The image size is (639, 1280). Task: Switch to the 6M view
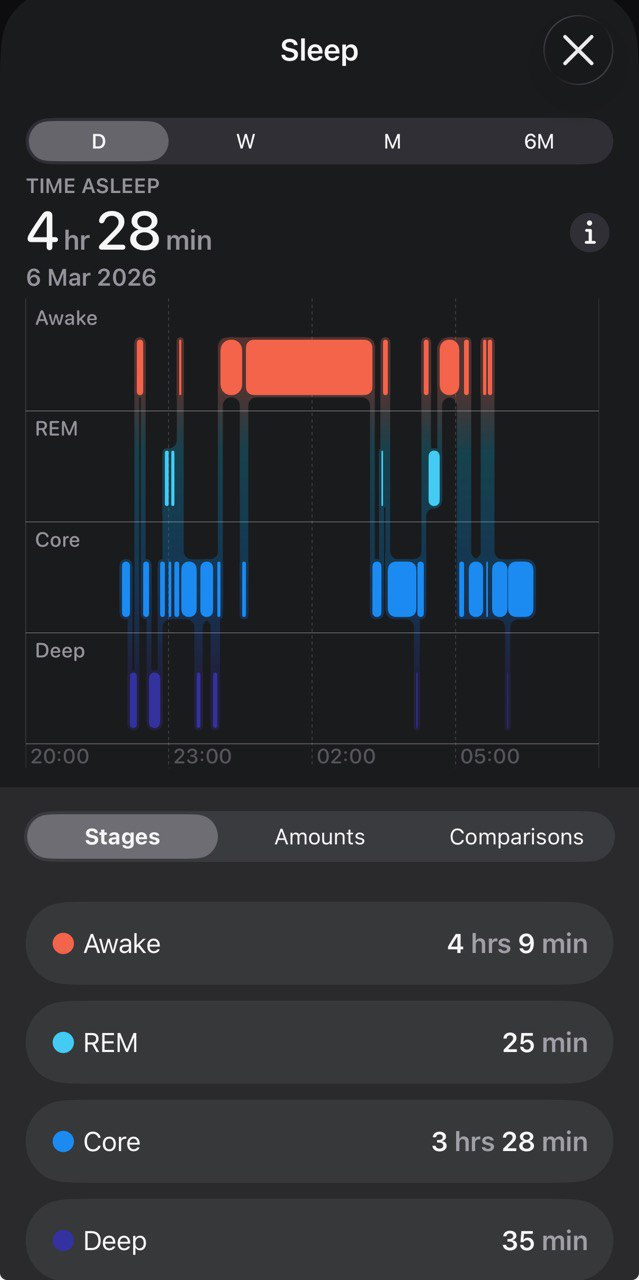[538, 142]
